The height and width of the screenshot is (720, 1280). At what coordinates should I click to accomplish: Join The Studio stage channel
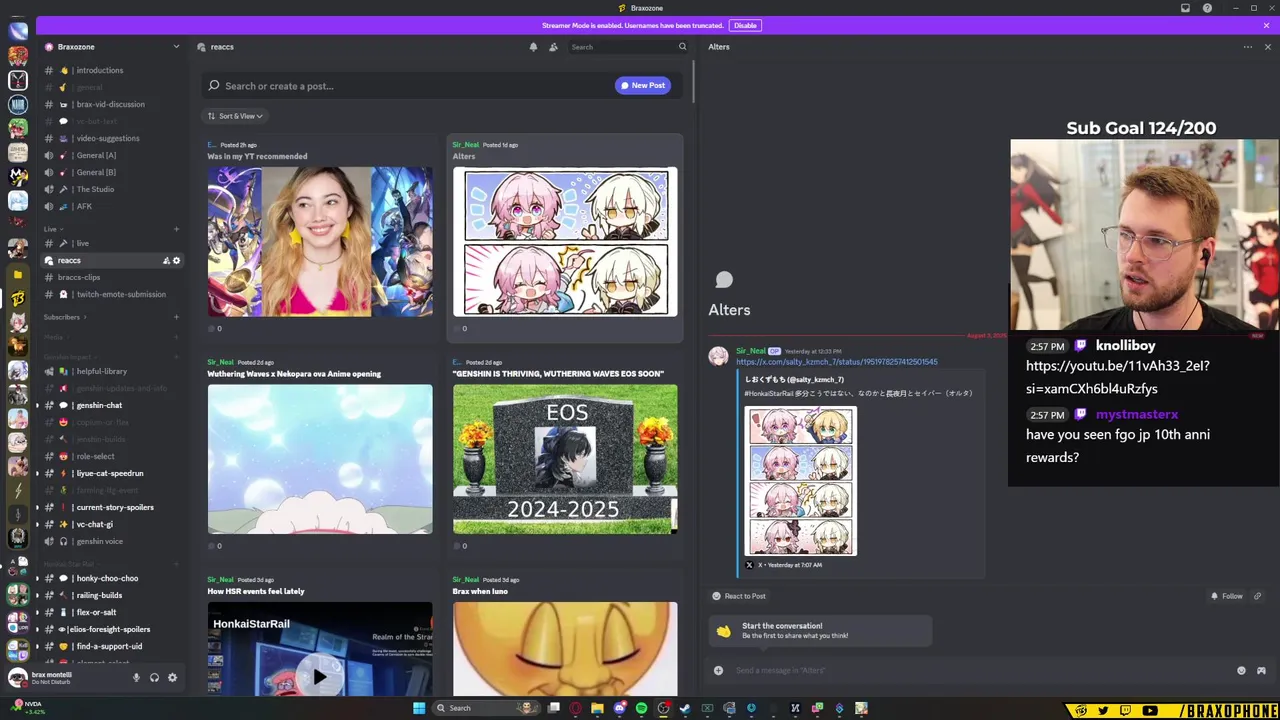[112, 189]
